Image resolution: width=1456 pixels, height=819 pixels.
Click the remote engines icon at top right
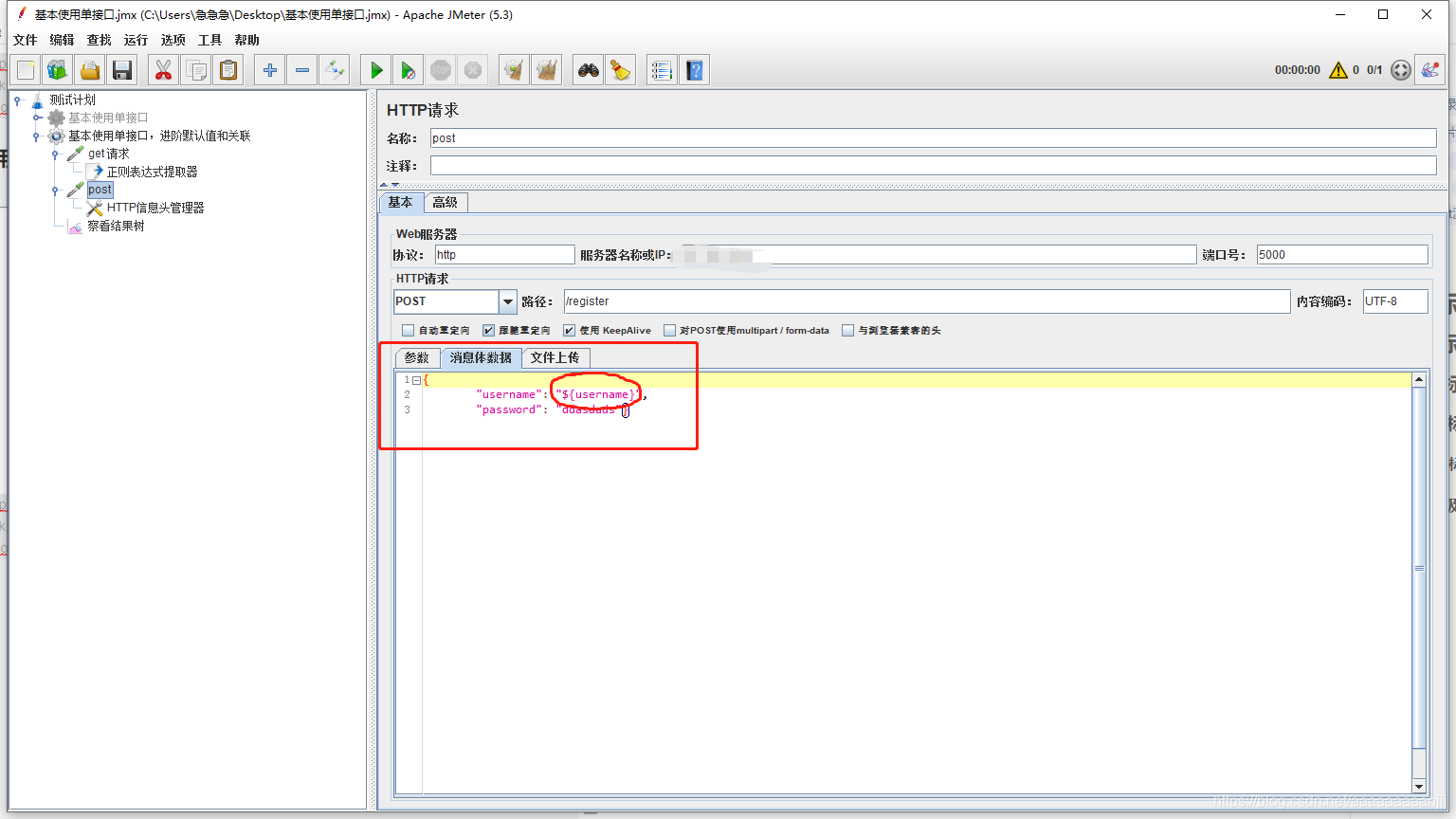[x=1429, y=70]
